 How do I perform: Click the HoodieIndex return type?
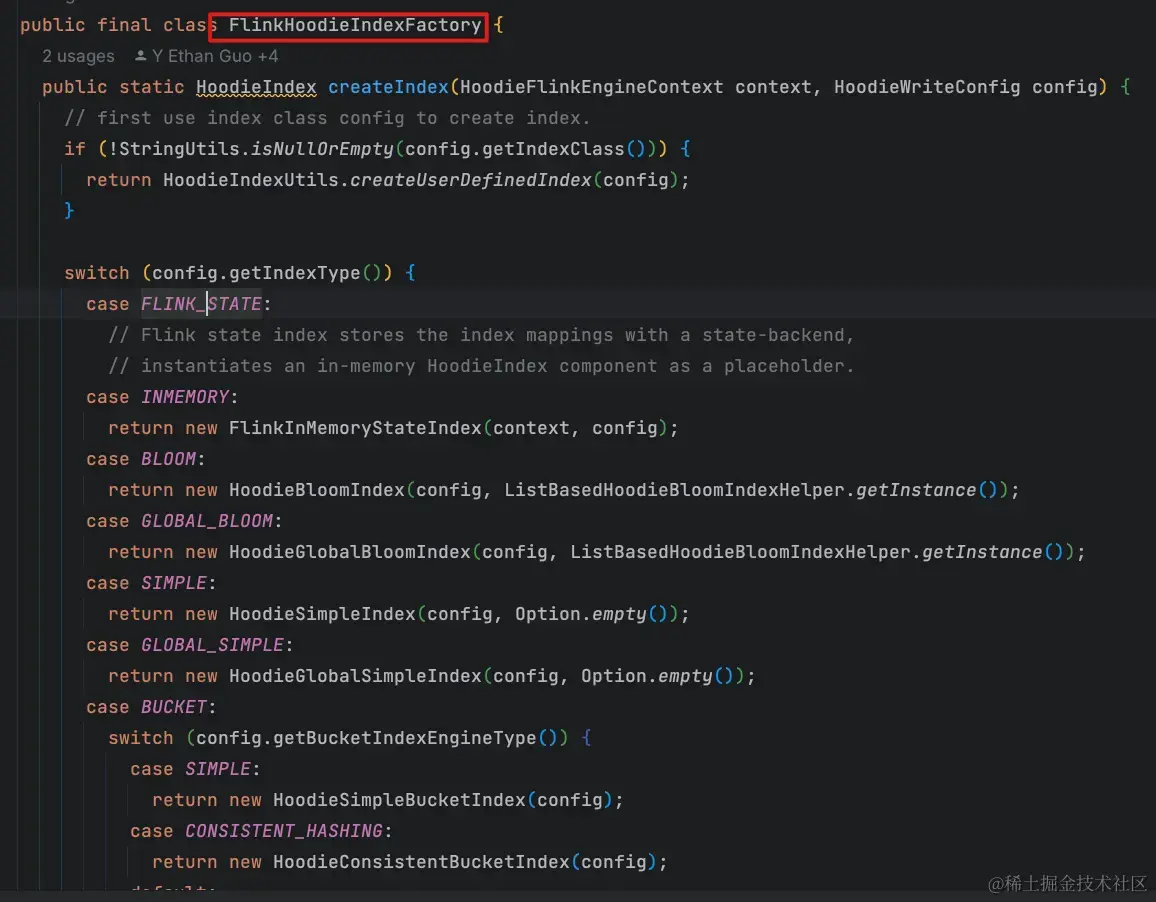tap(256, 87)
